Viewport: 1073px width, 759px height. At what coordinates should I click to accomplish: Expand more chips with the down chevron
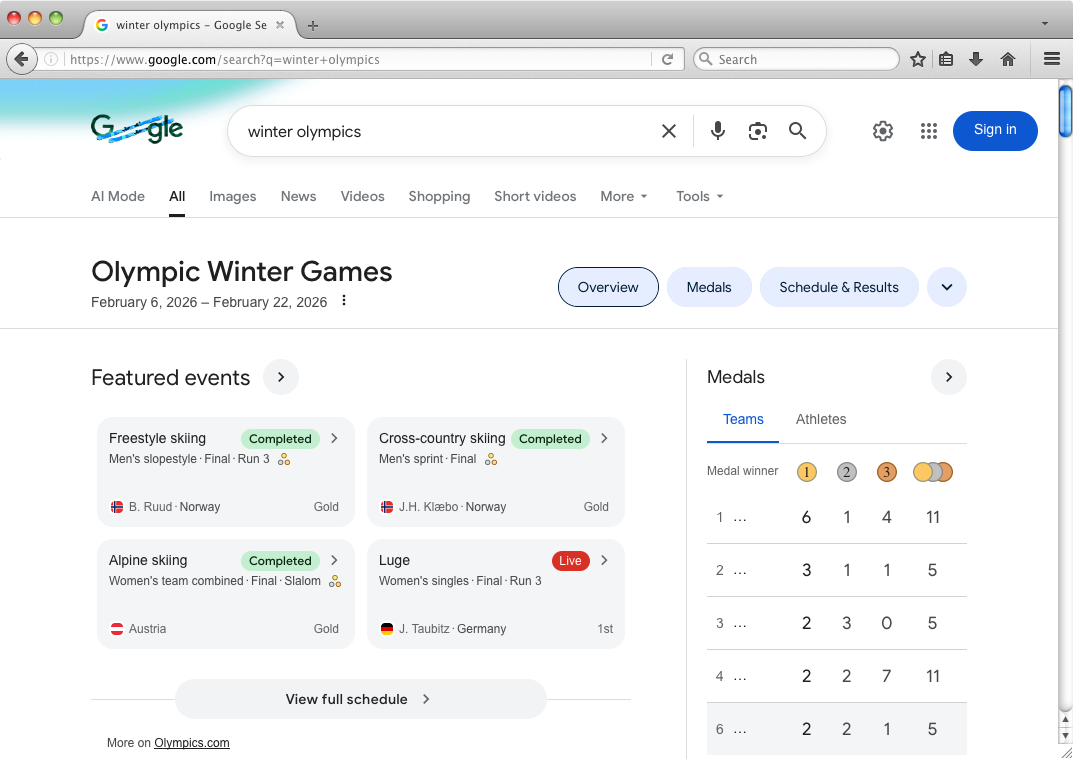click(946, 287)
